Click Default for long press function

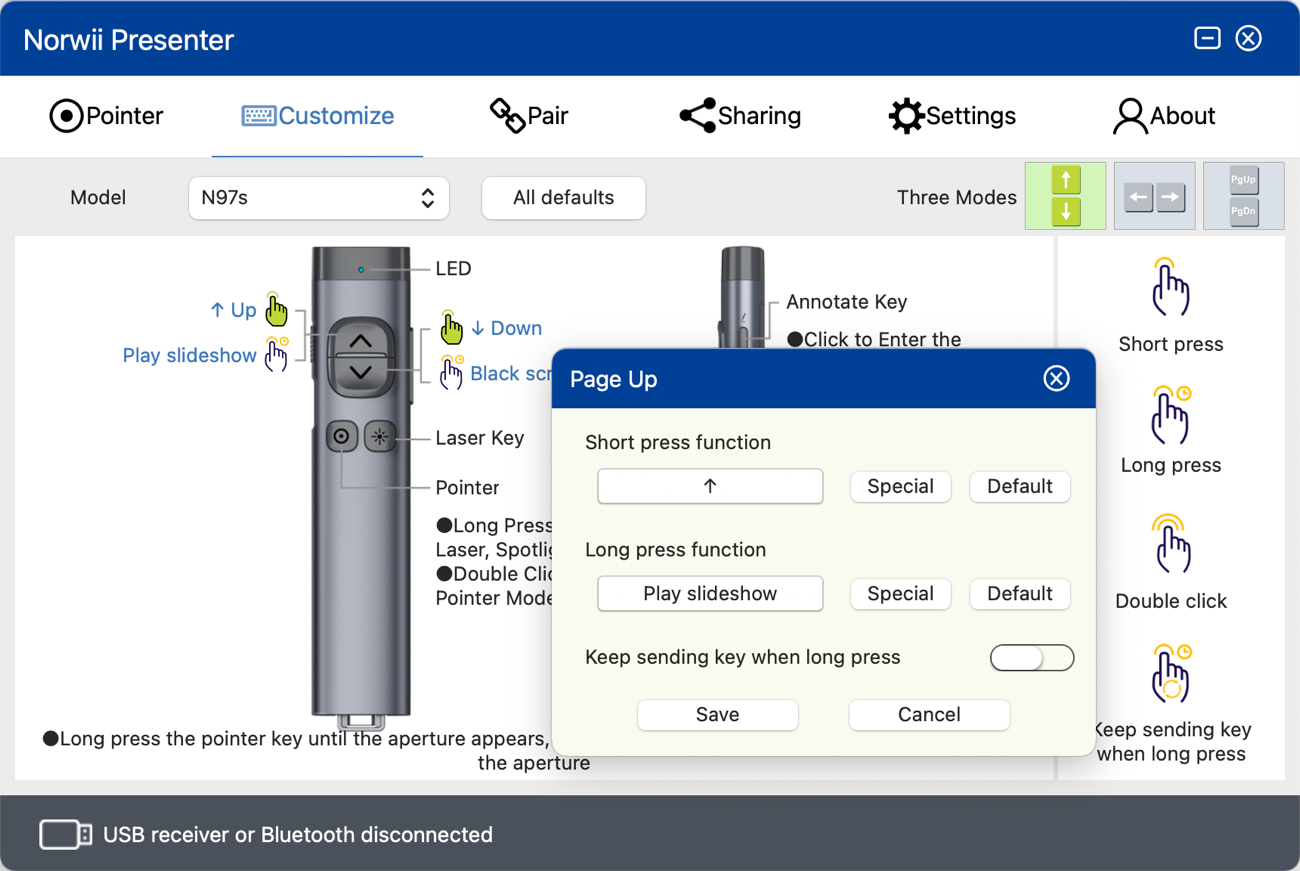(1020, 593)
